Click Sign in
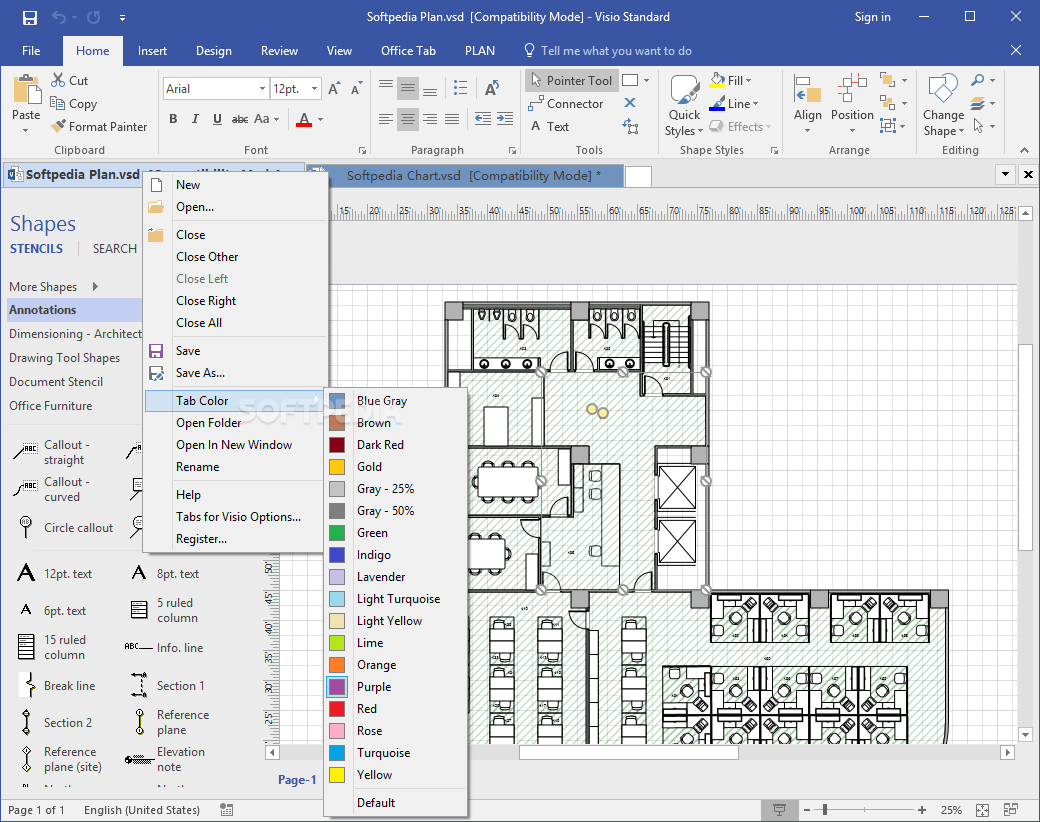This screenshot has width=1040, height=822. pos(872,17)
